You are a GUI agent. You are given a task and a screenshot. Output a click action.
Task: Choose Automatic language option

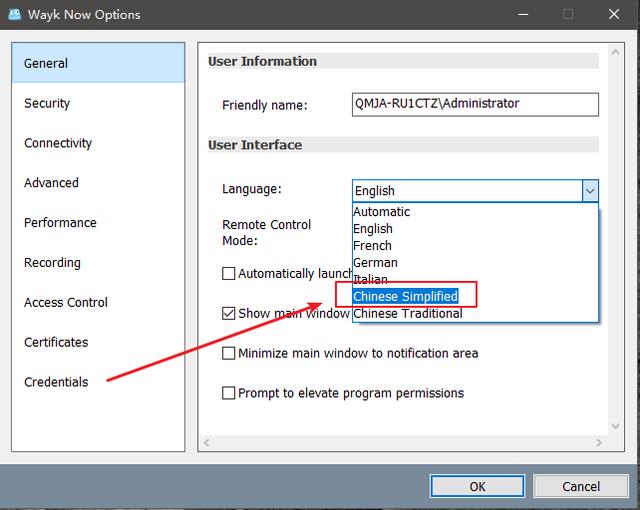coord(475,211)
